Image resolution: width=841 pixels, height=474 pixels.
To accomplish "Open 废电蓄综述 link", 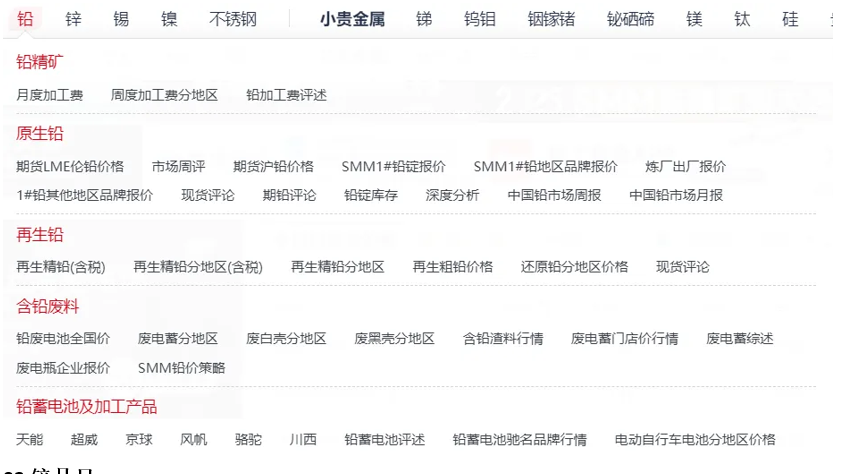I will coord(740,339).
